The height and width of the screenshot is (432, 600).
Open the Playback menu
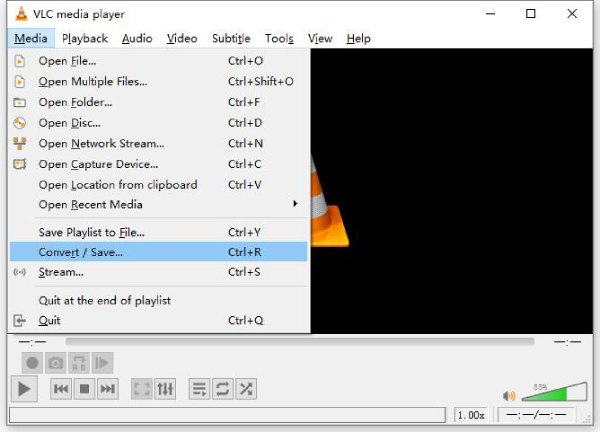point(85,38)
